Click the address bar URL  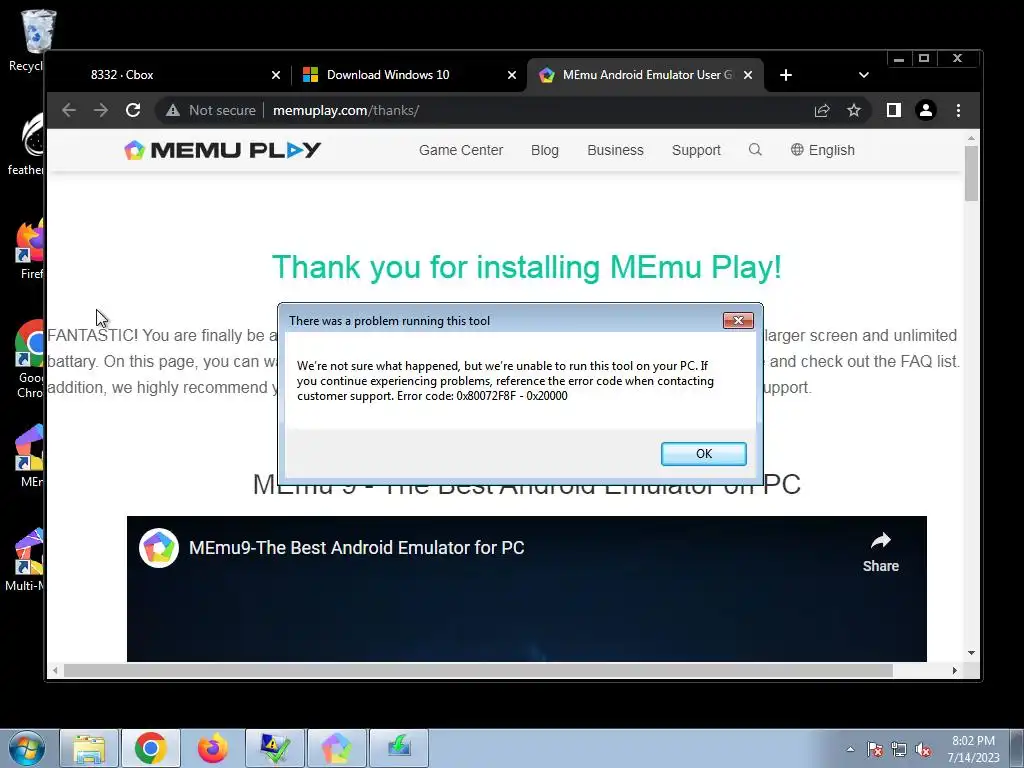346,110
